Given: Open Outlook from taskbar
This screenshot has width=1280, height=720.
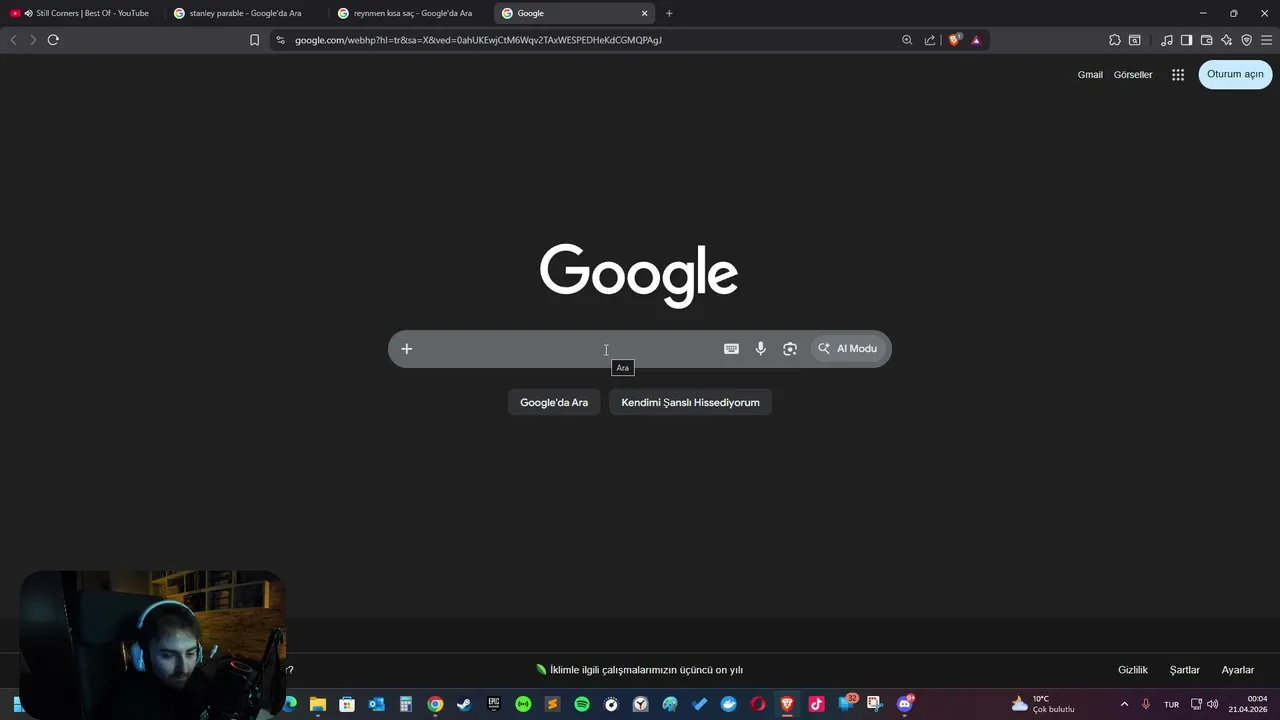Looking at the screenshot, I should pos(376,704).
